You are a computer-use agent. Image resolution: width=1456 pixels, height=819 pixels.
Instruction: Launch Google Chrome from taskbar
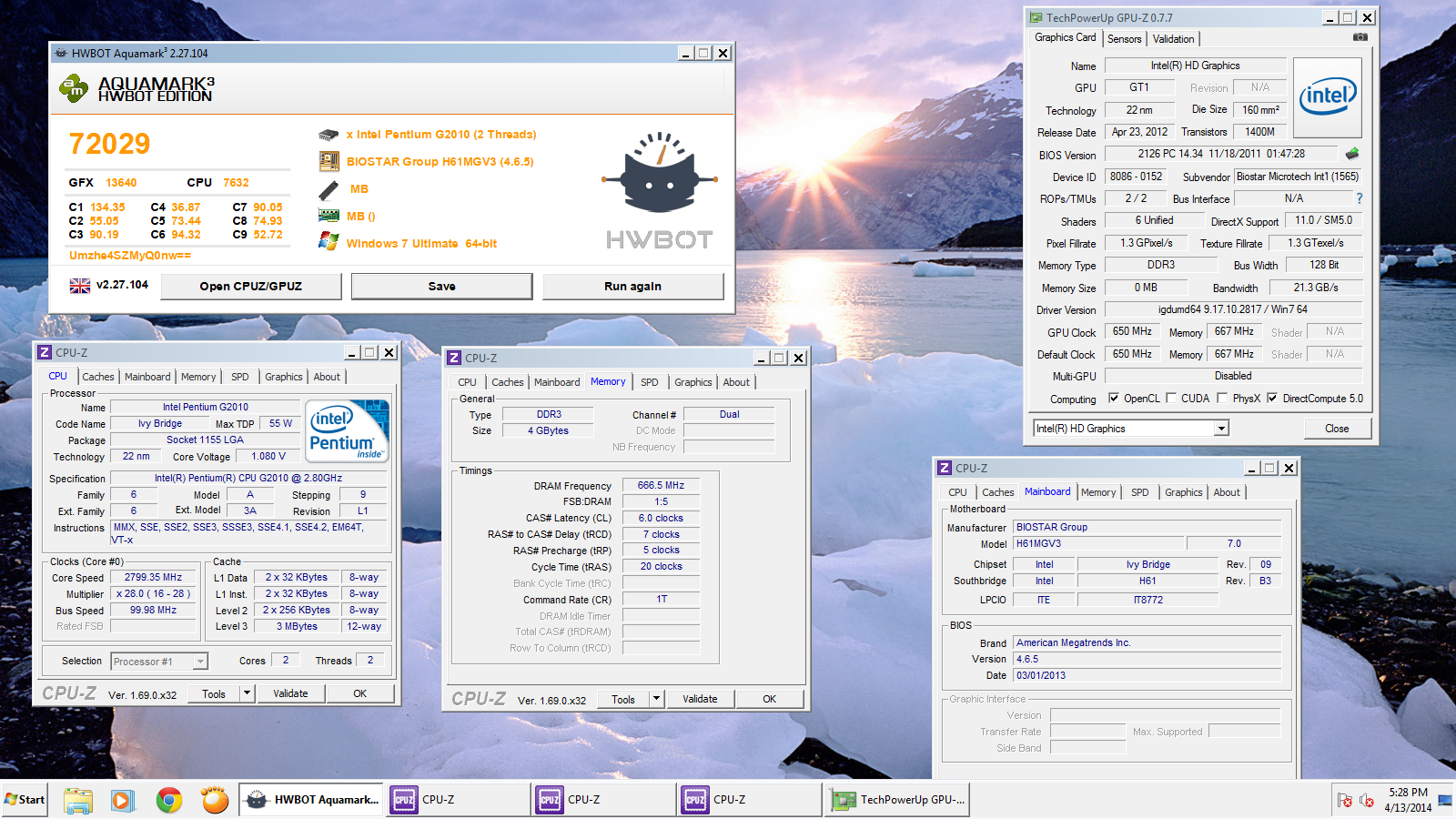click(x=168, y=800)
